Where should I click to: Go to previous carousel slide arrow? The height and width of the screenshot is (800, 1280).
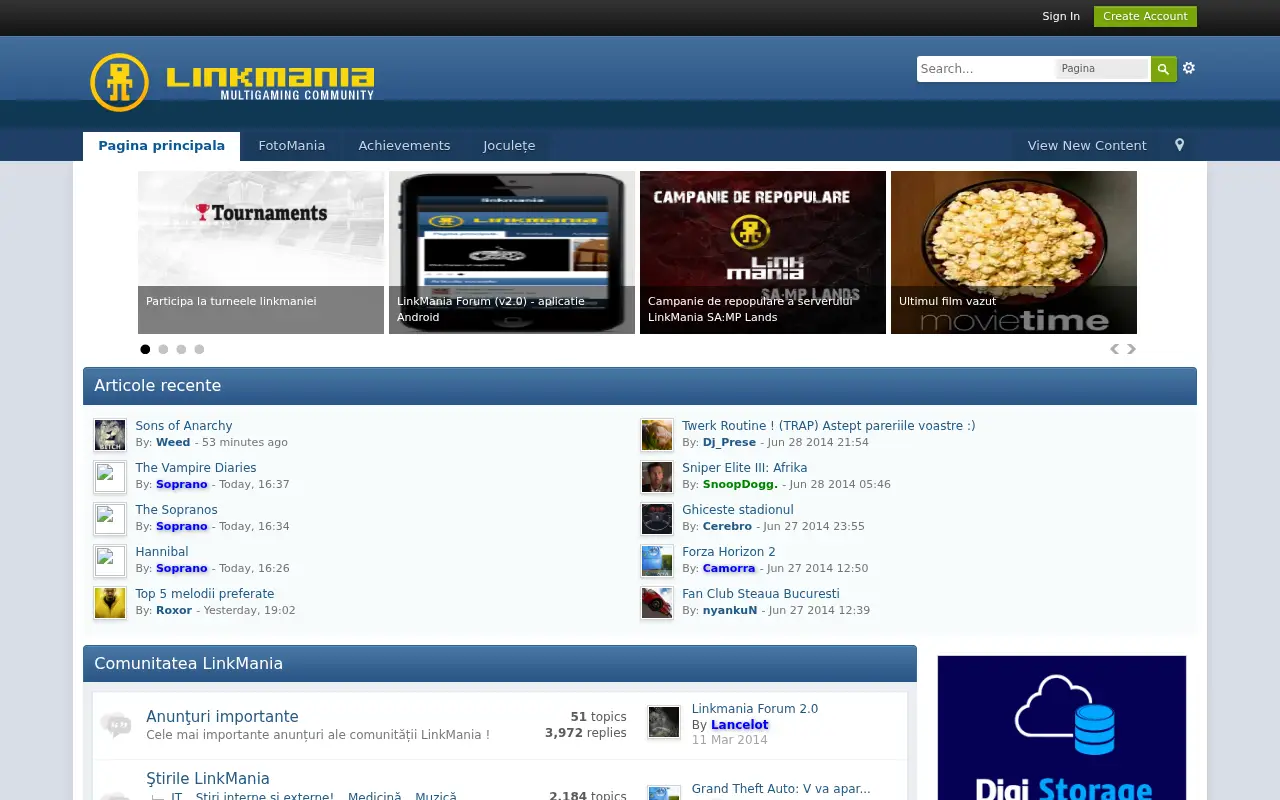point(1115,349)
